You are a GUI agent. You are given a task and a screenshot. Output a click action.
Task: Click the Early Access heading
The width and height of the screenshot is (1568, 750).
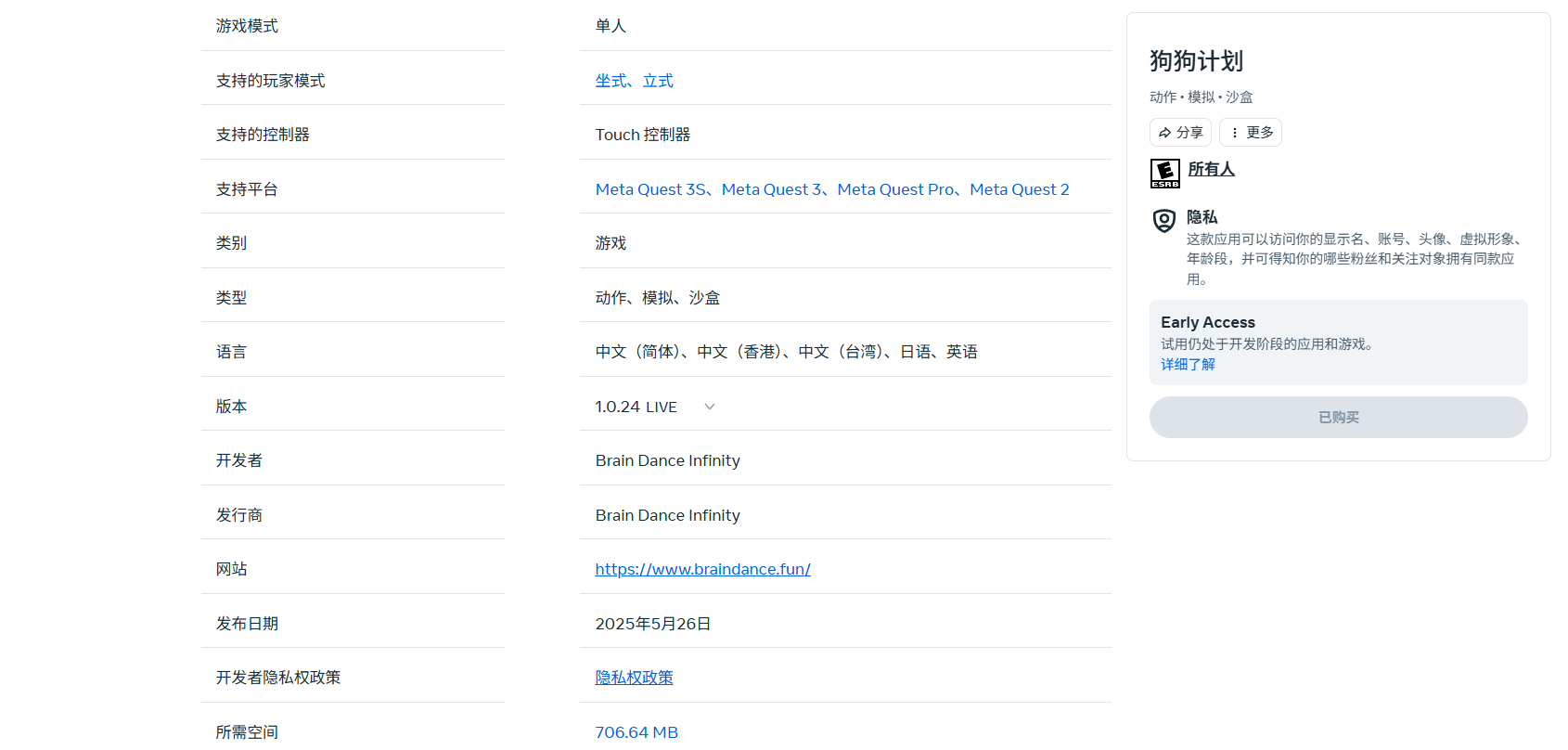pyautogui.click(x=1207, y=322)
